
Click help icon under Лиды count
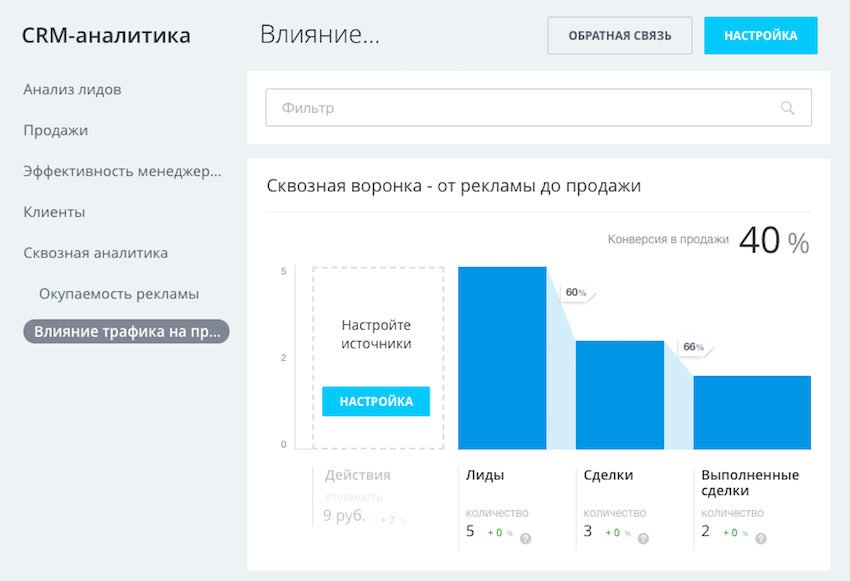[525, 538]
